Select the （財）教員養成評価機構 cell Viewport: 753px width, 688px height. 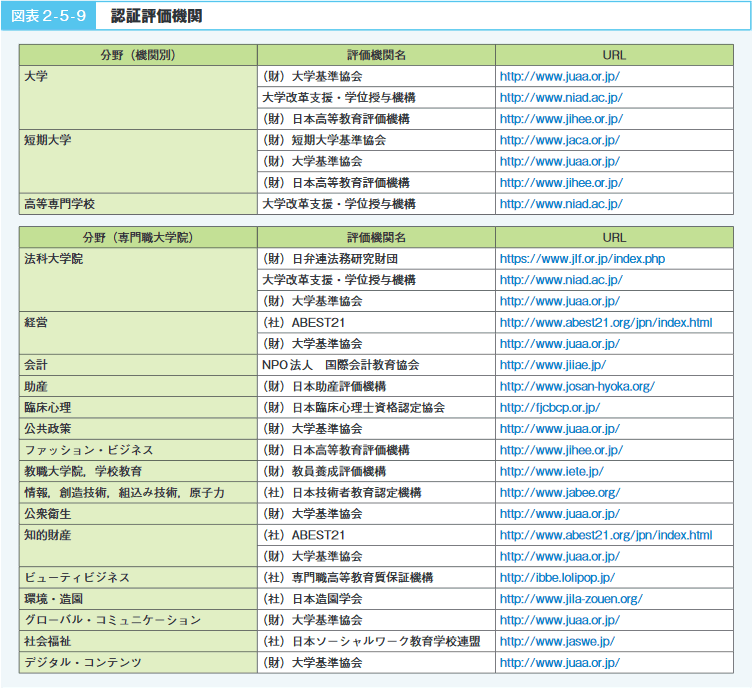point(376,471)
